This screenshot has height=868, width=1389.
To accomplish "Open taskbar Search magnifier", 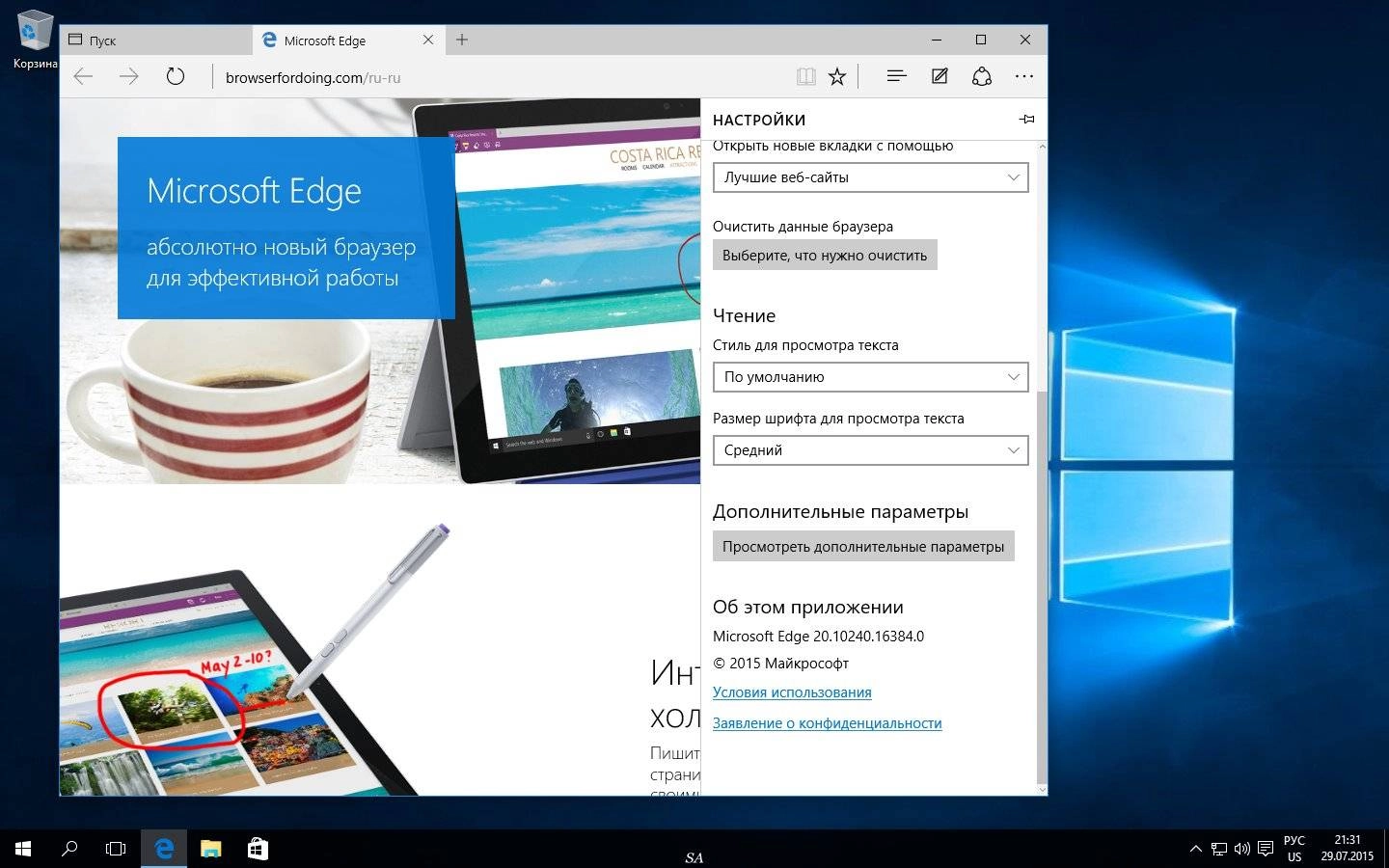I will point(69,849).
